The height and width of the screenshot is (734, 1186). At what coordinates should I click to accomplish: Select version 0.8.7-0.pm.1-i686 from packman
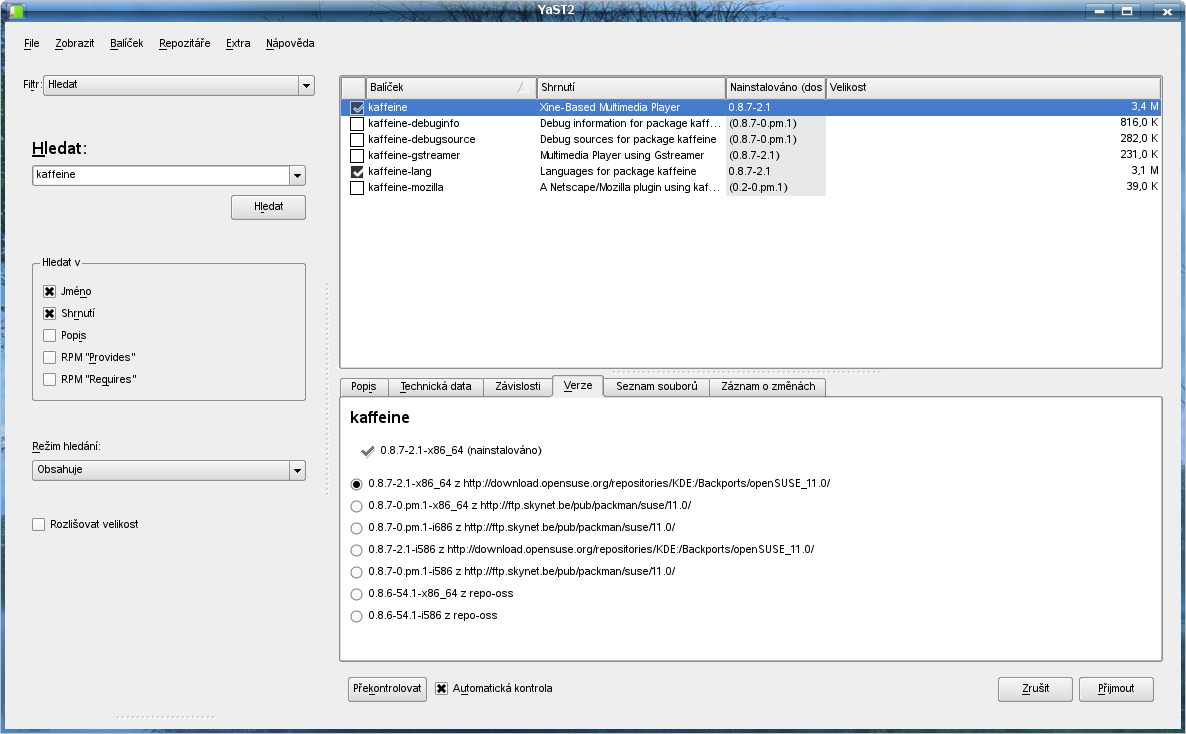[356, 528]
